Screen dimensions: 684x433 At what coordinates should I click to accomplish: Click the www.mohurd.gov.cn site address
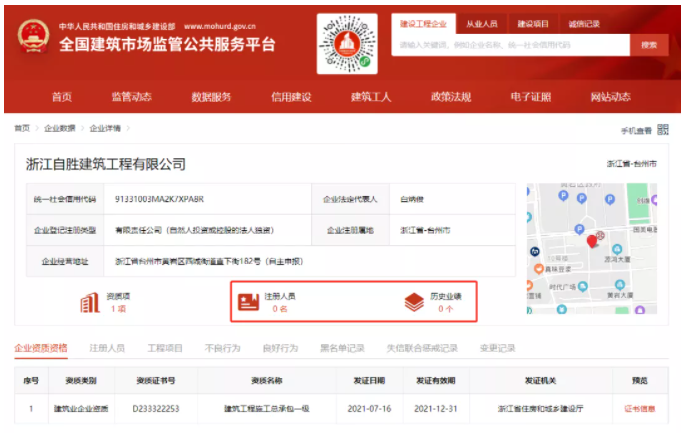(x=220, y=26)
